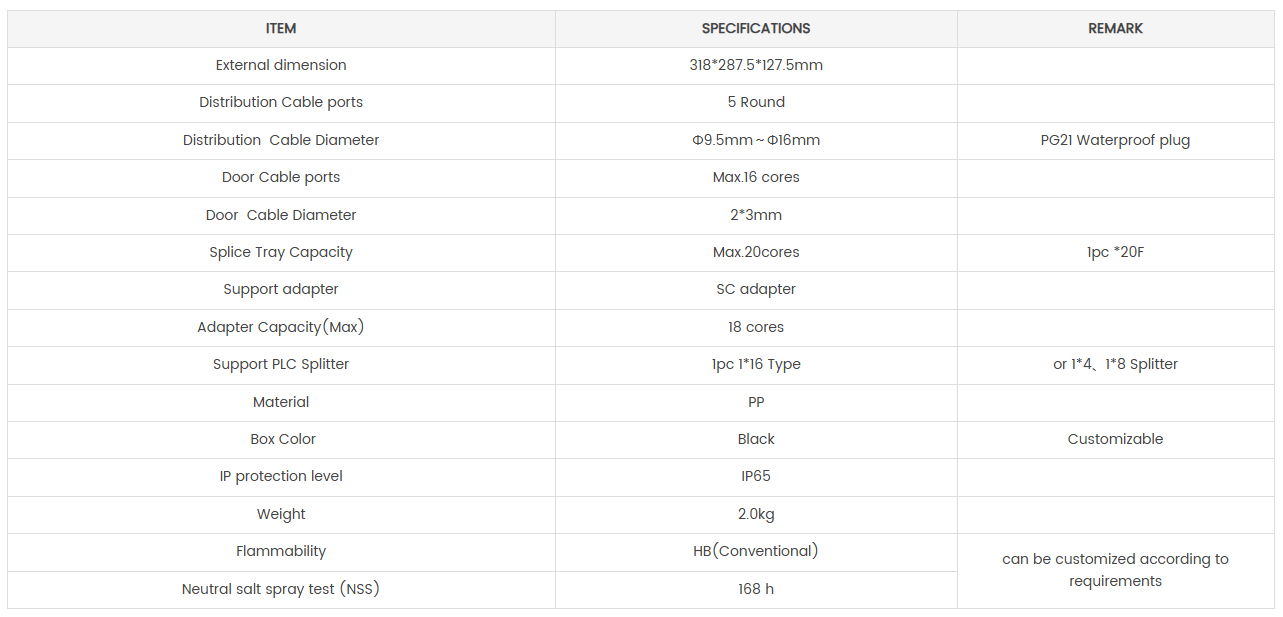
Task: Click the SC adapter specification
Action: point(756,289)
